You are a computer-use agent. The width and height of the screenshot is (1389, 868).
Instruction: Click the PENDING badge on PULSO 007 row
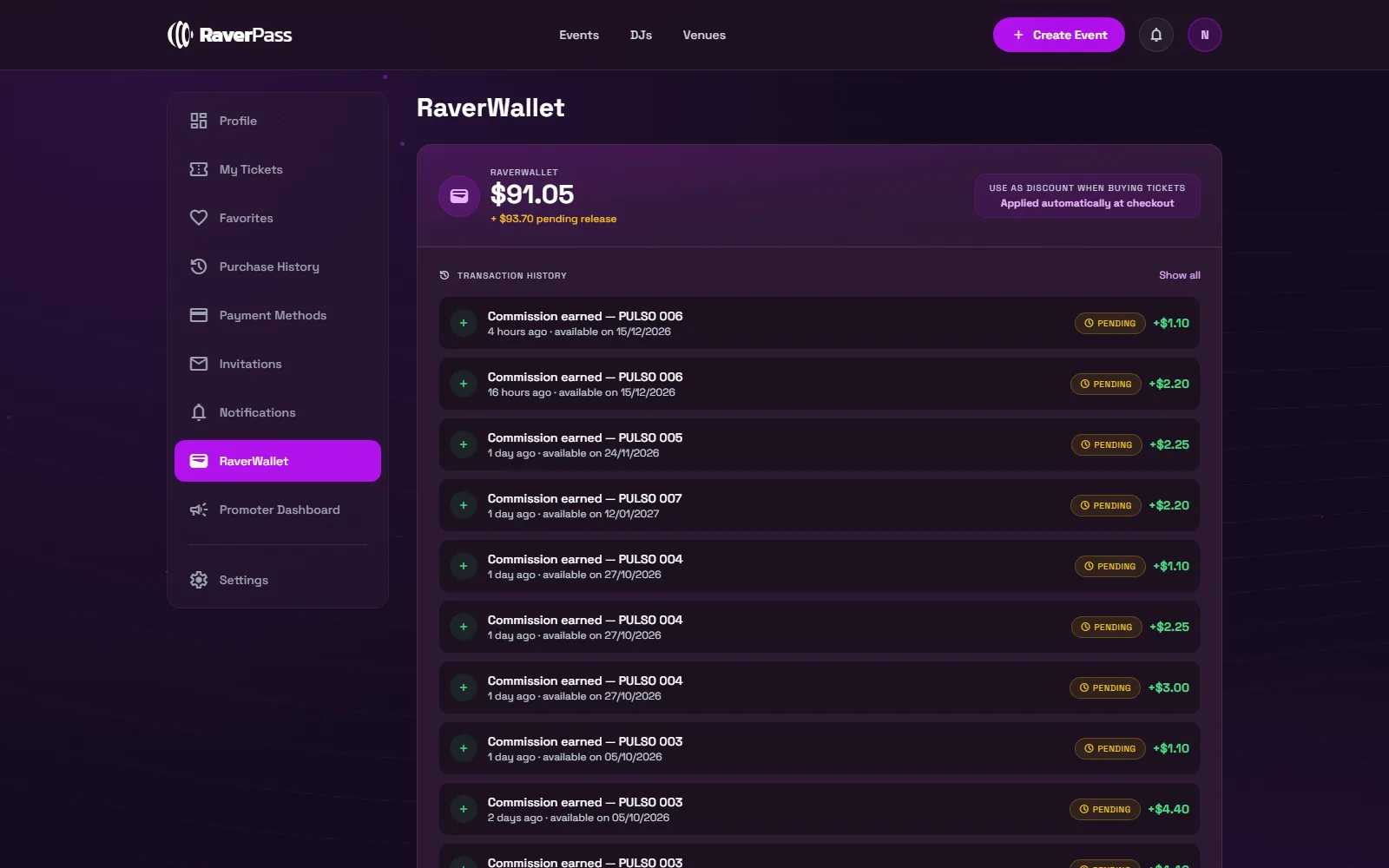(1106, 505)
